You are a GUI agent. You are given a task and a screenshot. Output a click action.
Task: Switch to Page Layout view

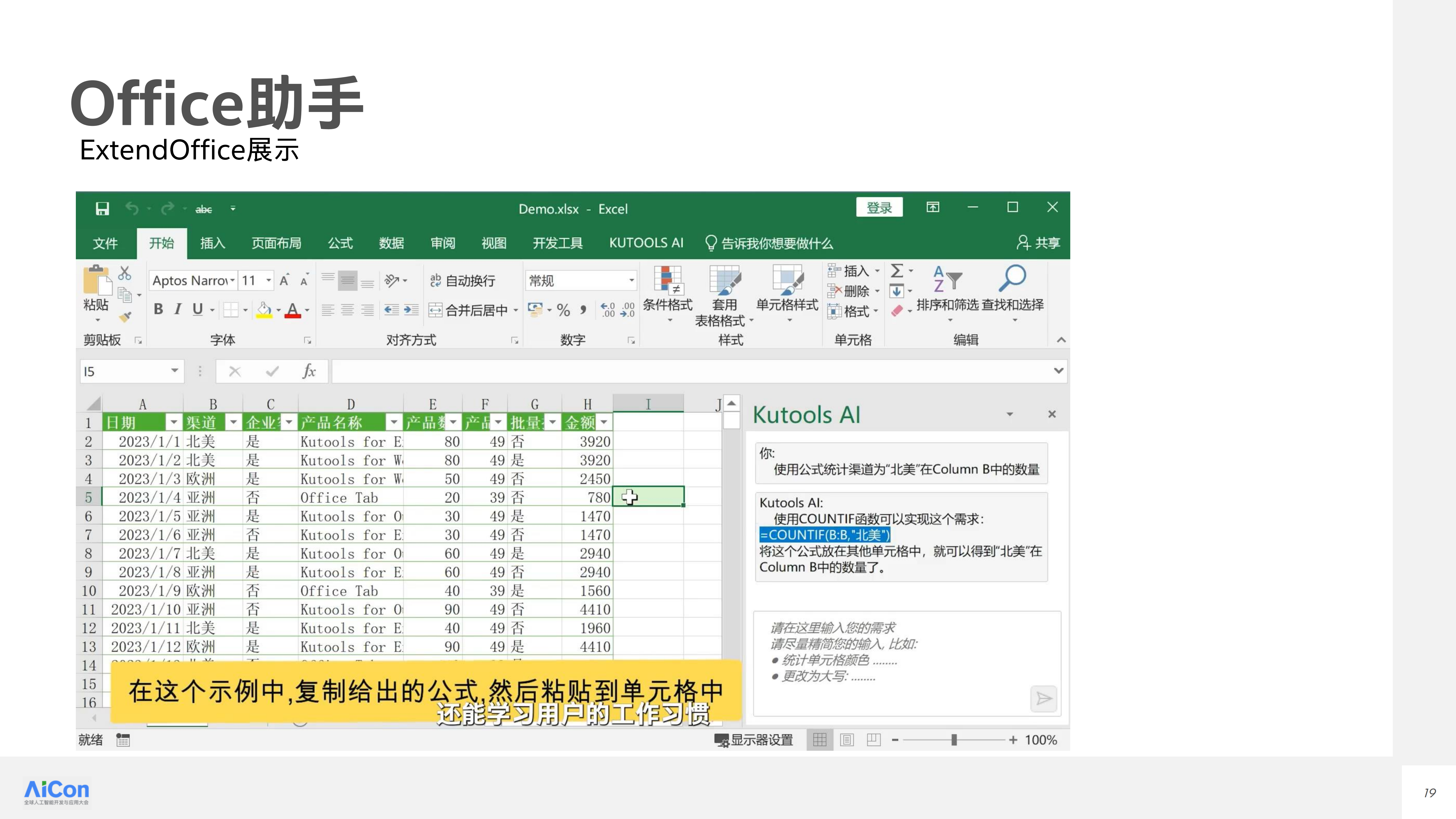[x=847, y=740]
